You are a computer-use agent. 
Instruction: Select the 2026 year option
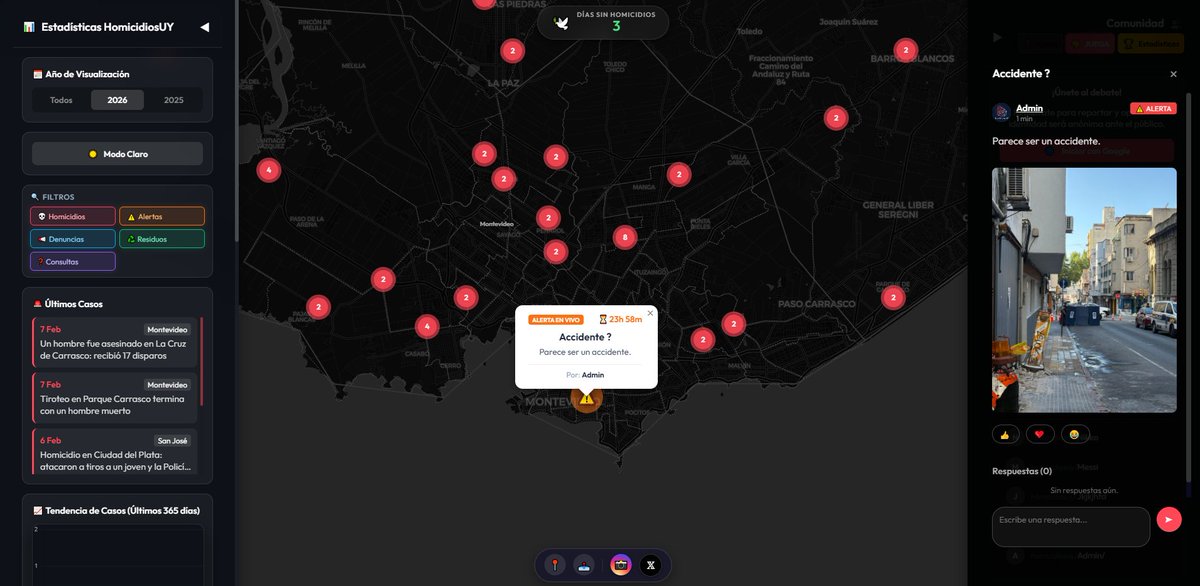click(117, 100)
